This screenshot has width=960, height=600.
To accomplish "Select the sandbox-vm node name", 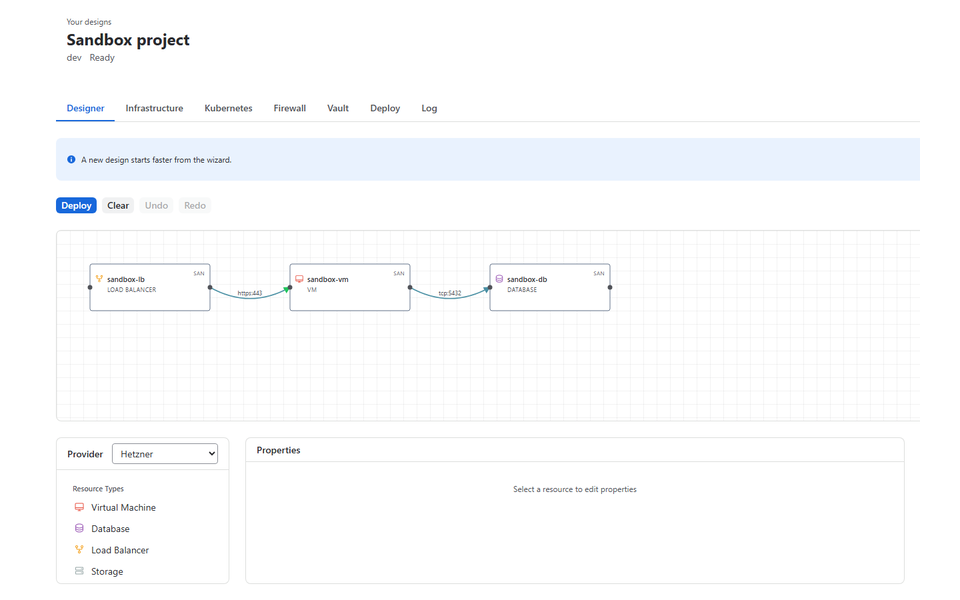I will click(x=328, y=279).
